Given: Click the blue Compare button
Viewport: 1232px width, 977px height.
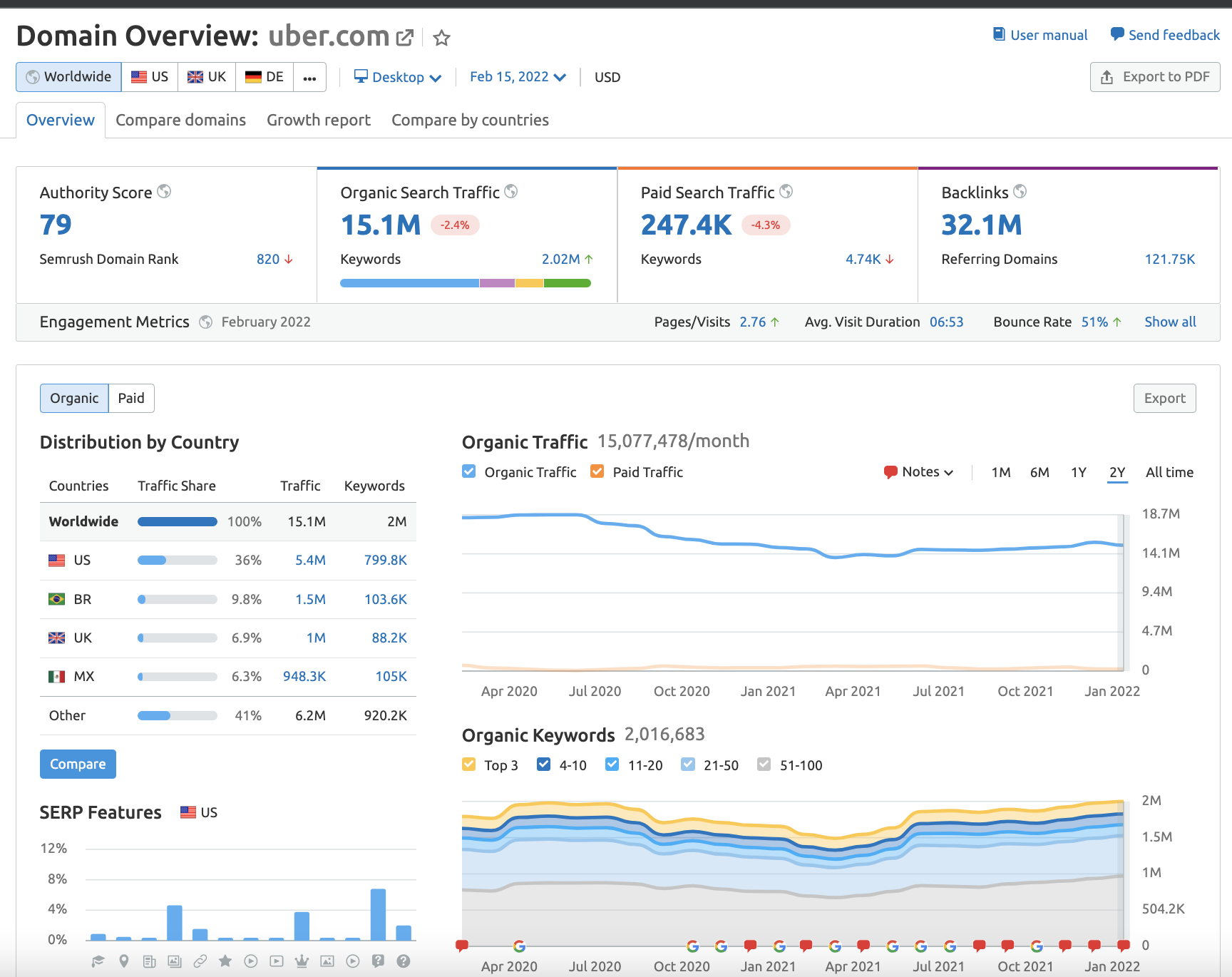Looking at the screenshot, I should pyautogui.click(x=78, y=764).
